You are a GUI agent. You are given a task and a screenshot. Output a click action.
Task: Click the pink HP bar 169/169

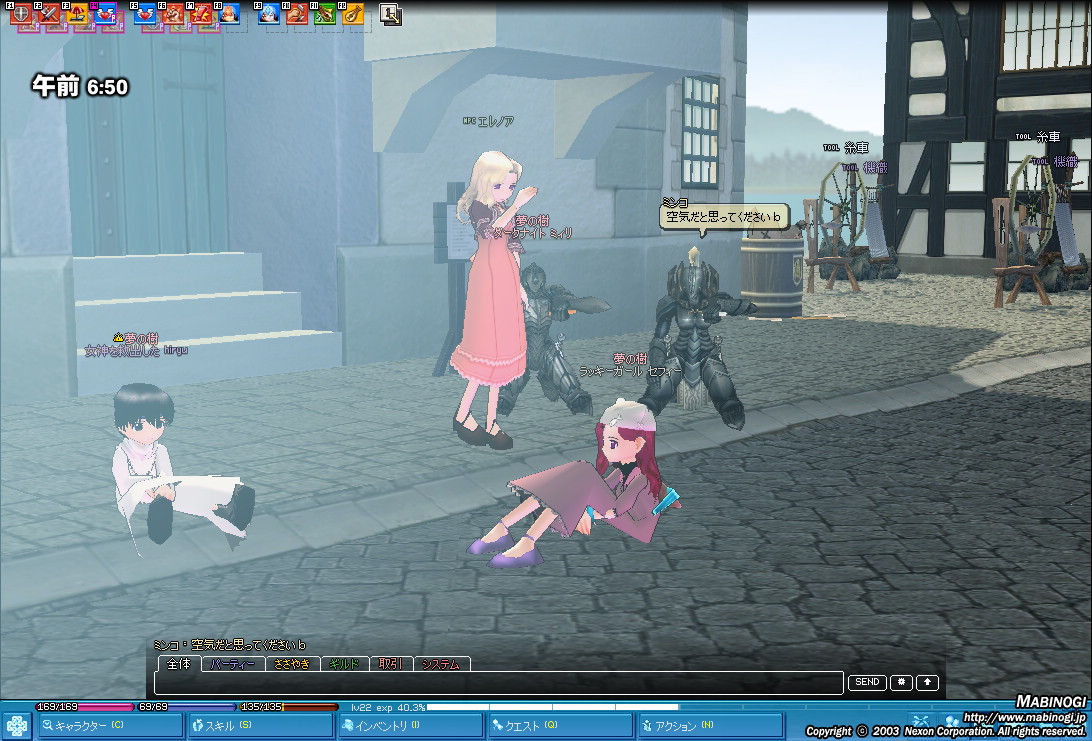pyautogui.click(x=84, y=707)
